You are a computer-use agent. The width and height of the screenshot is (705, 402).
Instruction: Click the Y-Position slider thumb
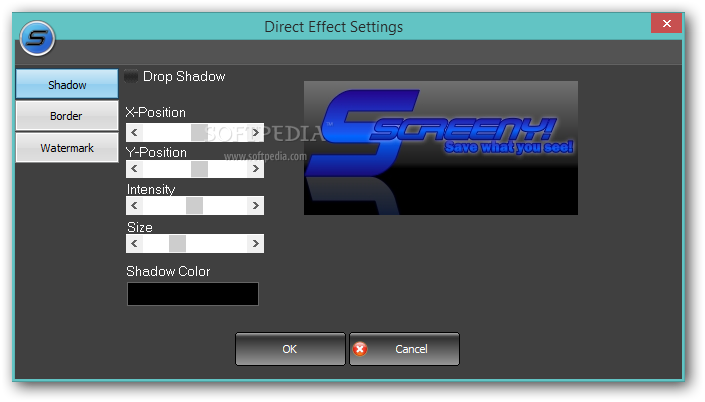click(x=199, y=169)
